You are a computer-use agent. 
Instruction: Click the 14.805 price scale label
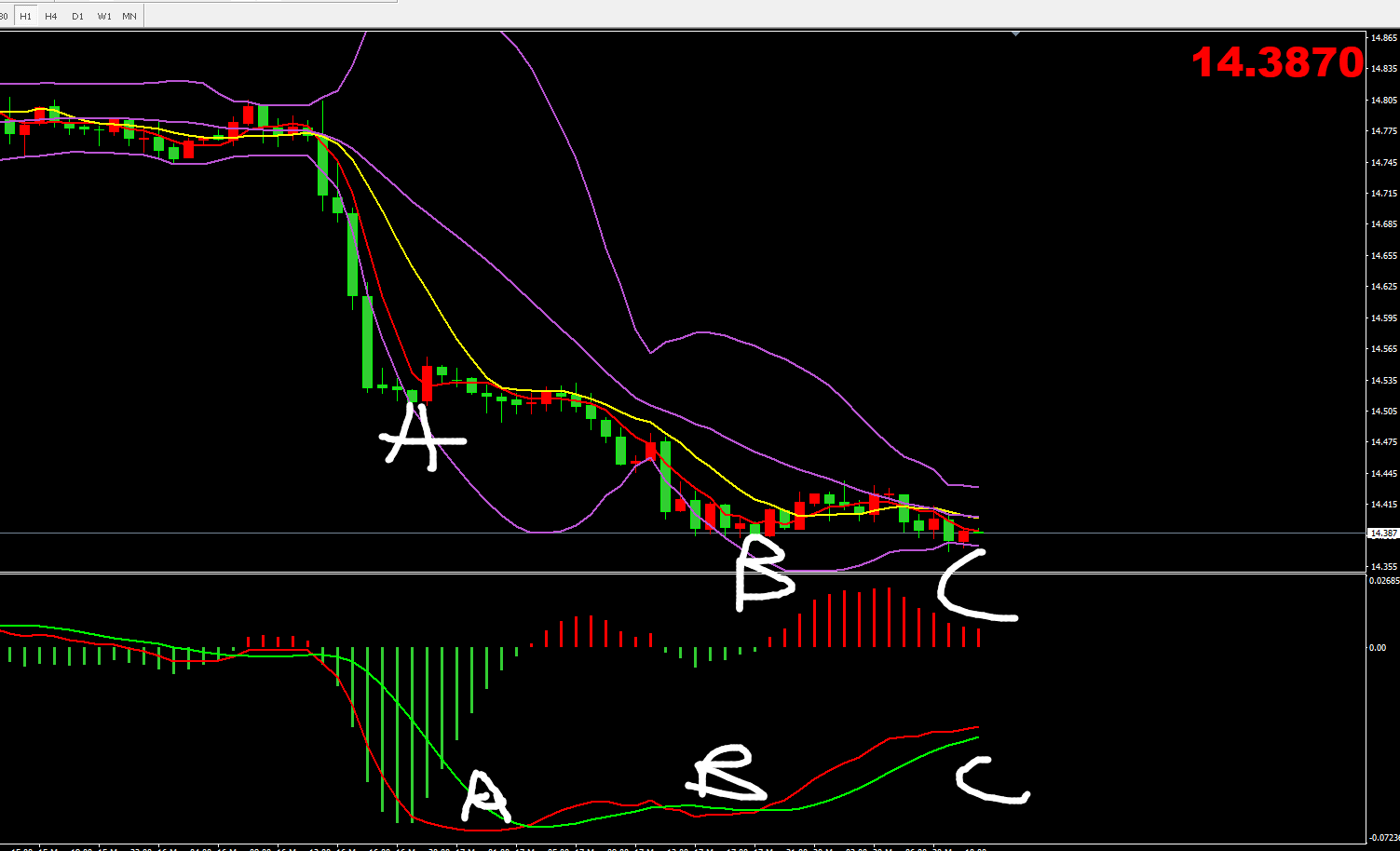click(x=1384, y=101)
